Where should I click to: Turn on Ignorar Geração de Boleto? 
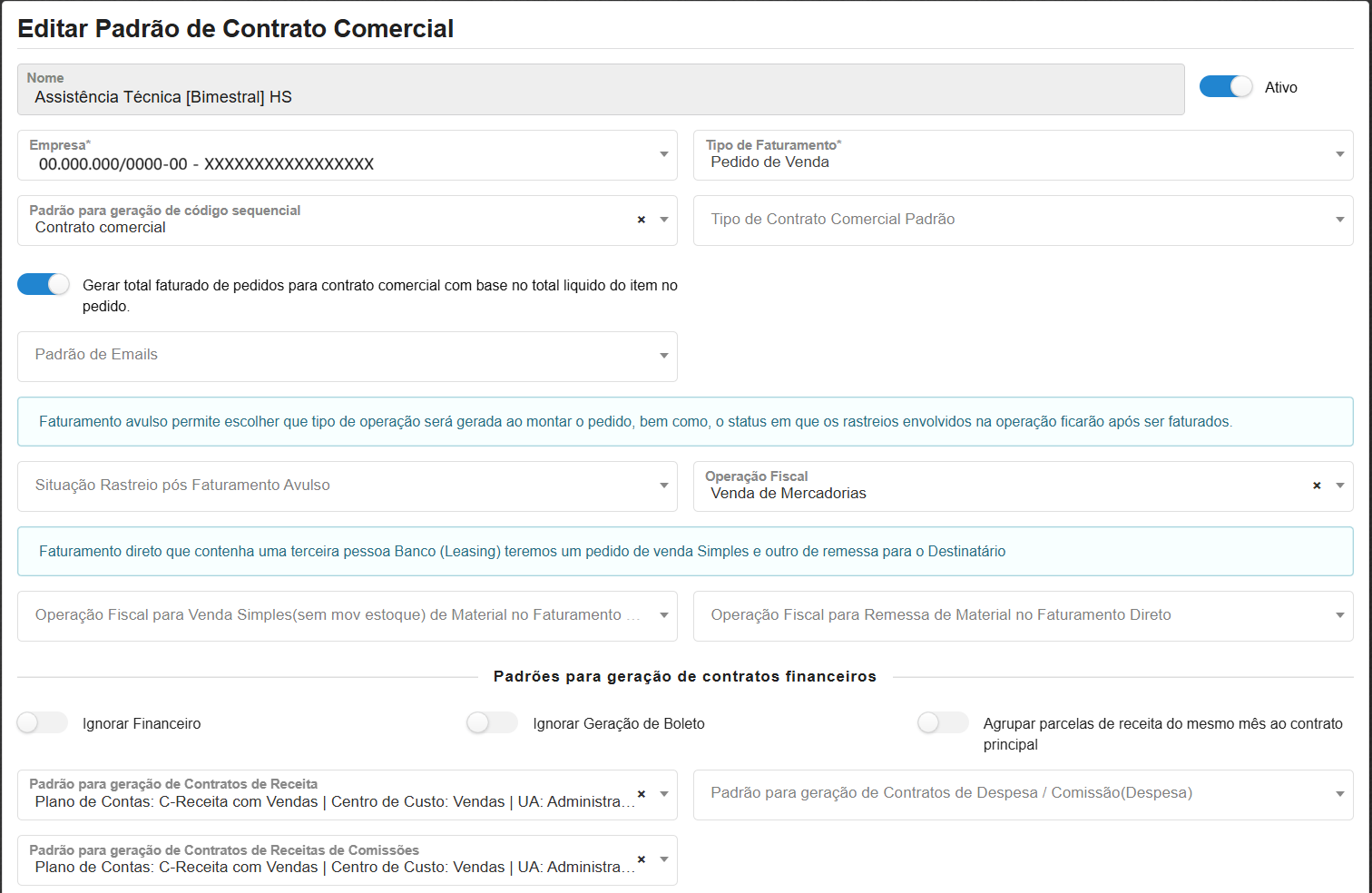pyautogui.click(x=492, y=722)
